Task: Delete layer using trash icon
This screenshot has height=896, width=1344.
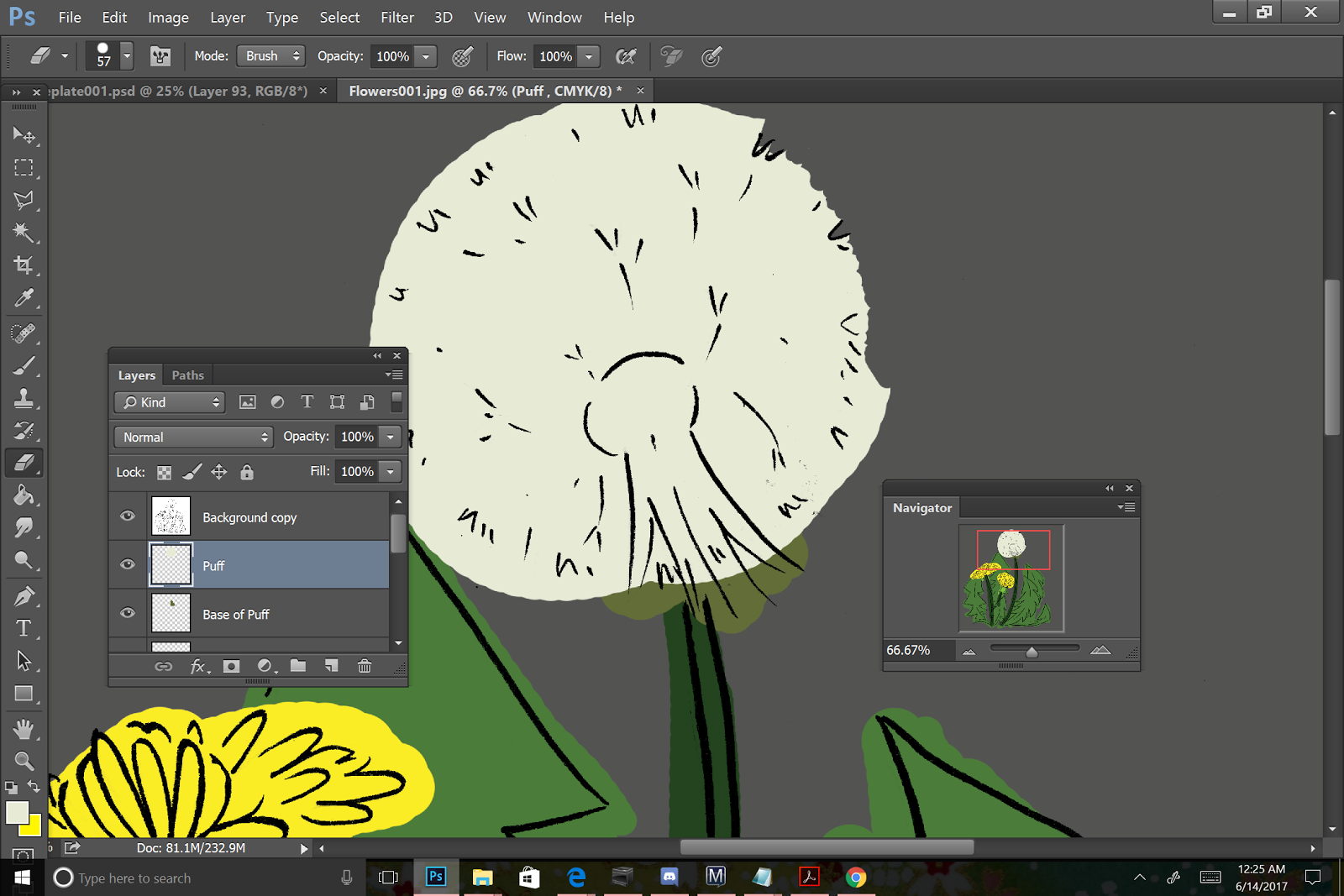Action: (x=365, y=666)
